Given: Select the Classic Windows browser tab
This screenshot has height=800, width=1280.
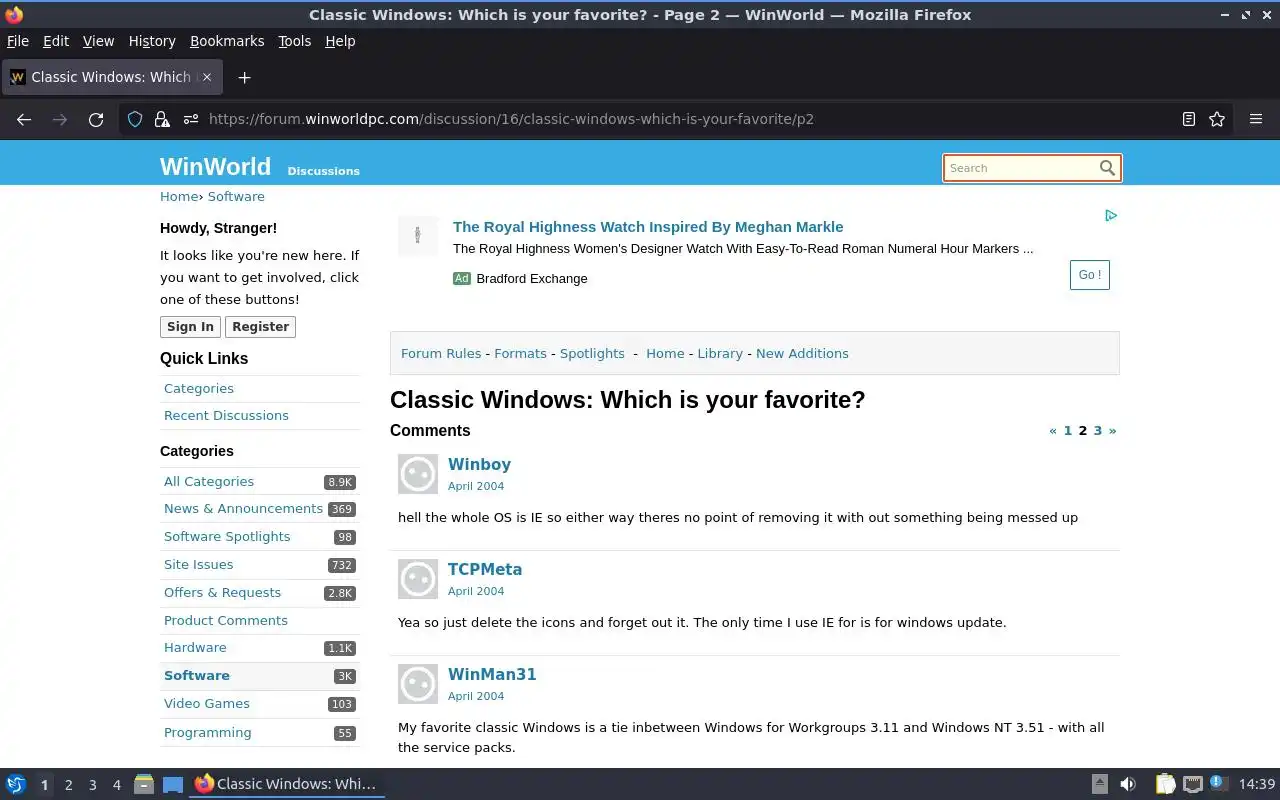Looking at the screenshot, I should click(x=110, y=77).
